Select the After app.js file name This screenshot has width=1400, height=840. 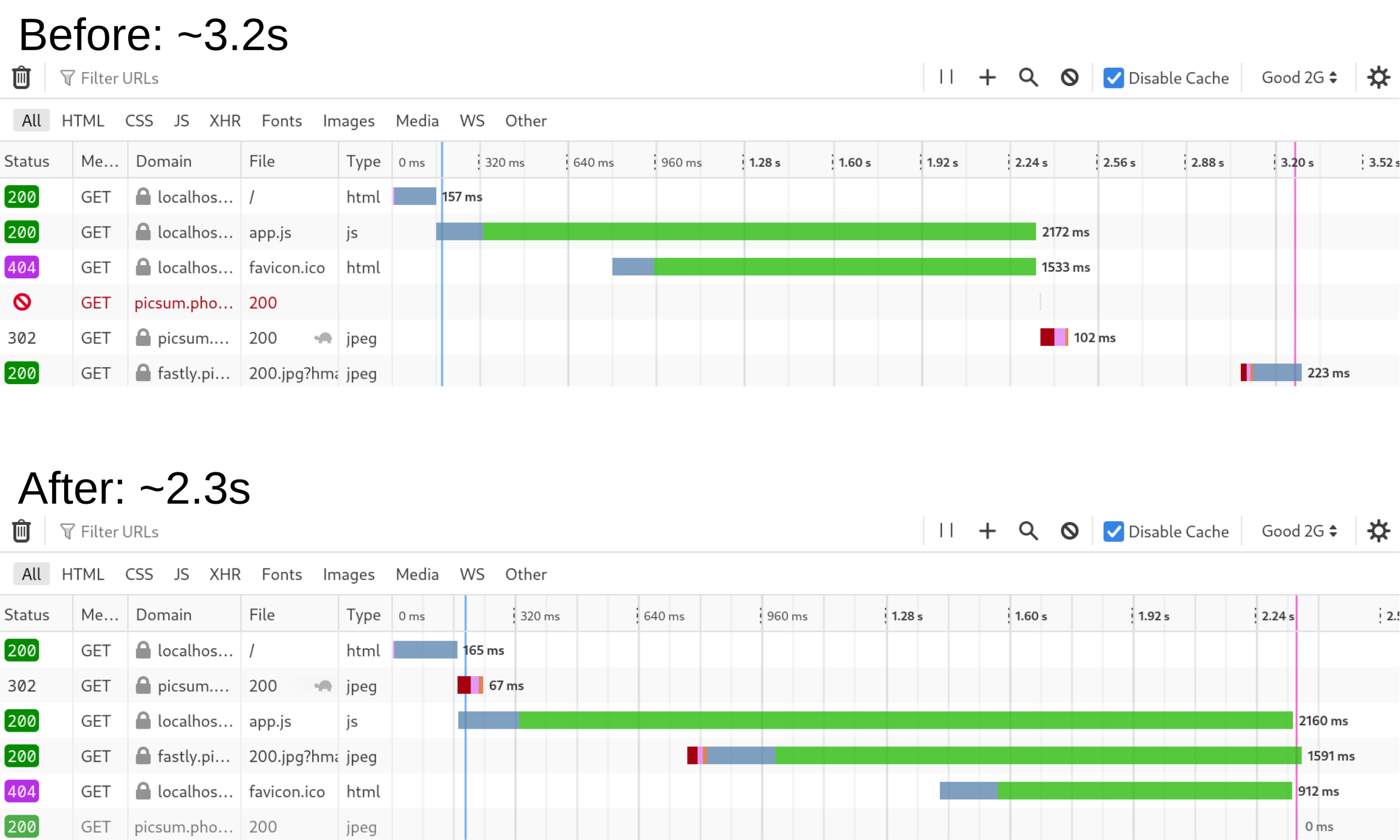point(270,721)
